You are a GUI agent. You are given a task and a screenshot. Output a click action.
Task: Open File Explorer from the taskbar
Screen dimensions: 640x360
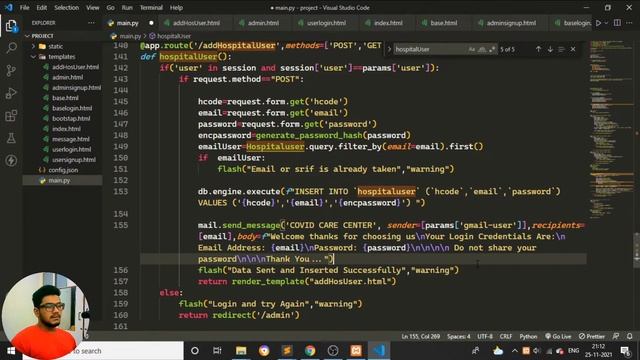241,351
